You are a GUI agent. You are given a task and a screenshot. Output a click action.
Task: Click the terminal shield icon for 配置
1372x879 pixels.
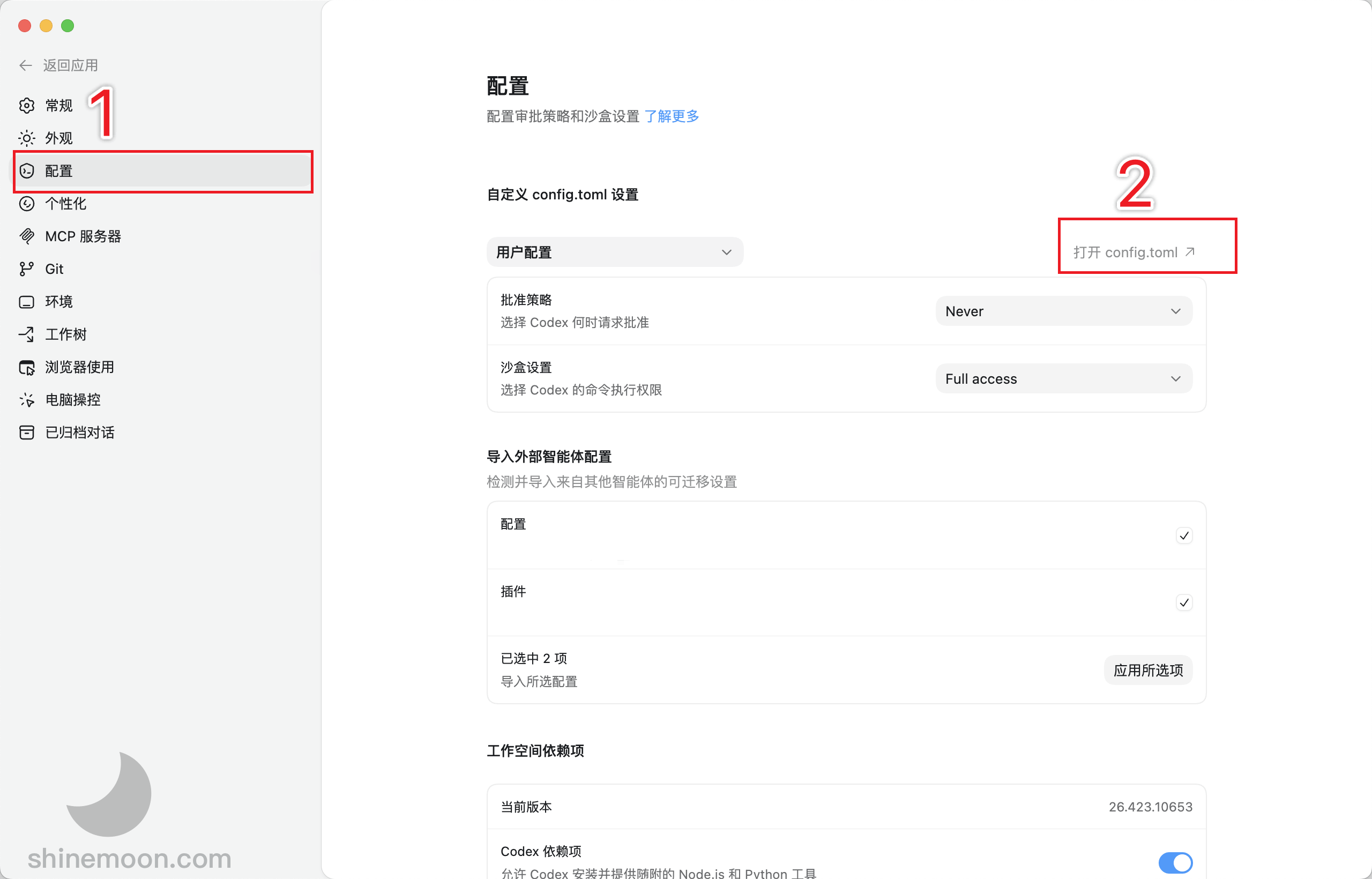click(27, 170)
